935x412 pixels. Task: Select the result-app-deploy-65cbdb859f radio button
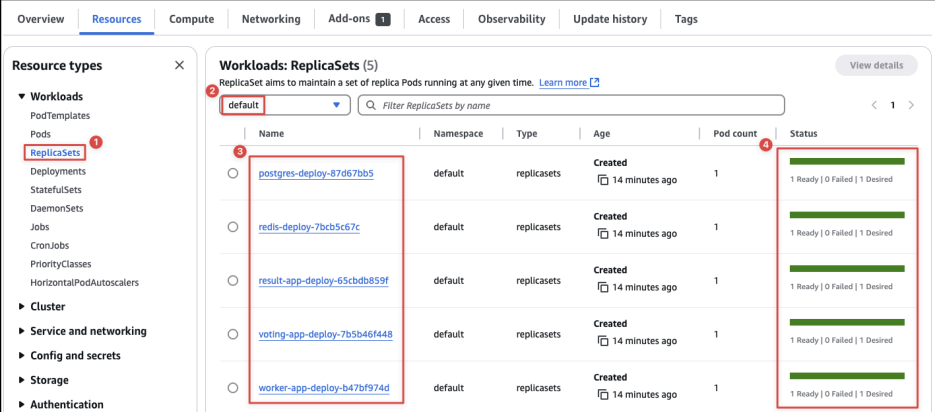tap(233, 281)
